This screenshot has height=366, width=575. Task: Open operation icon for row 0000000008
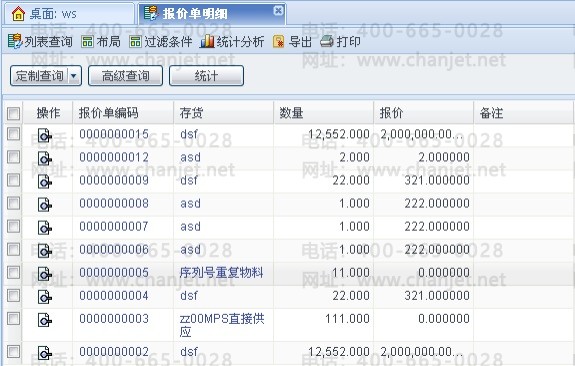pos(45,205)
